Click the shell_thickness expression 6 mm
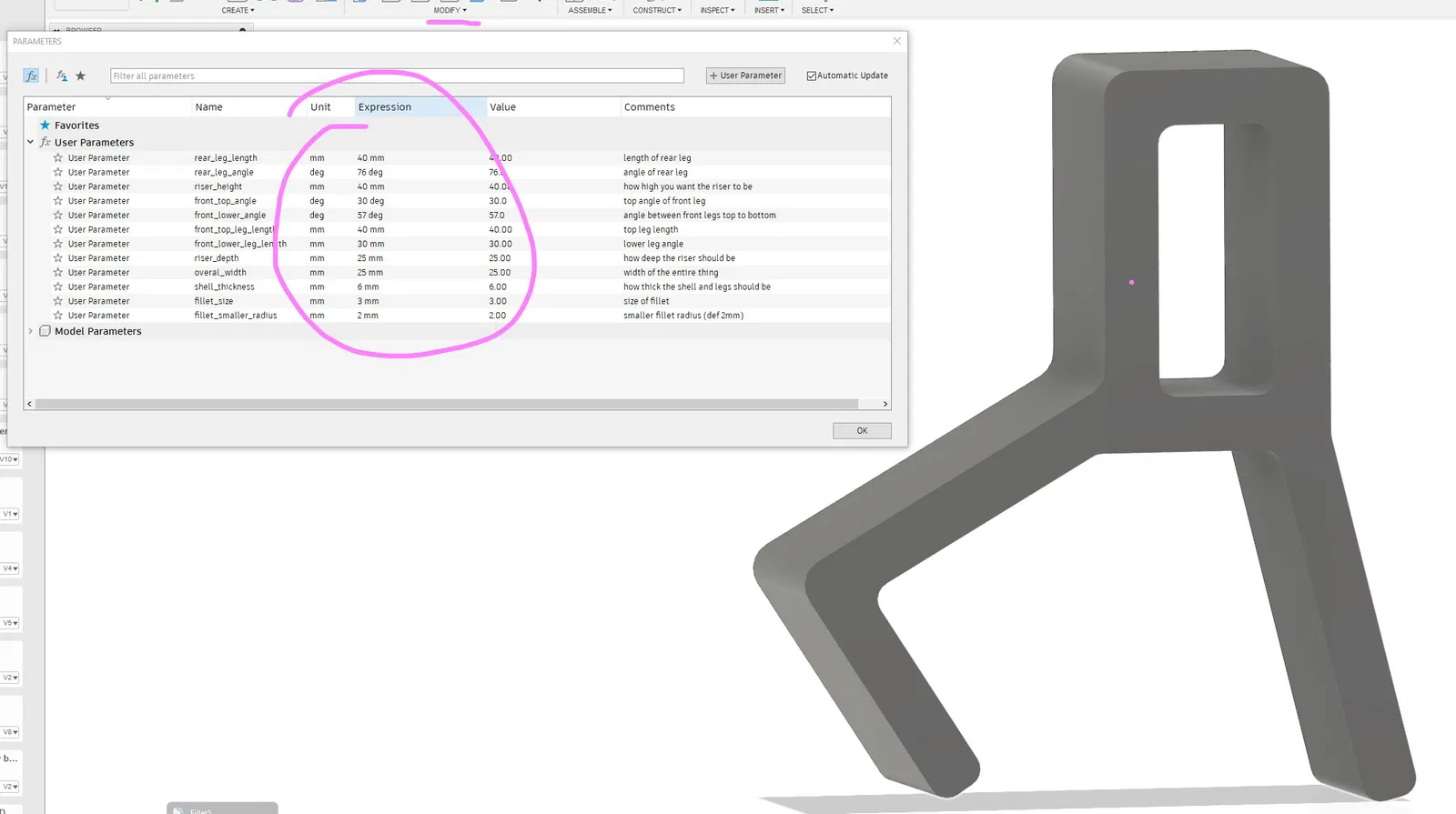 [x=368, y=286]
